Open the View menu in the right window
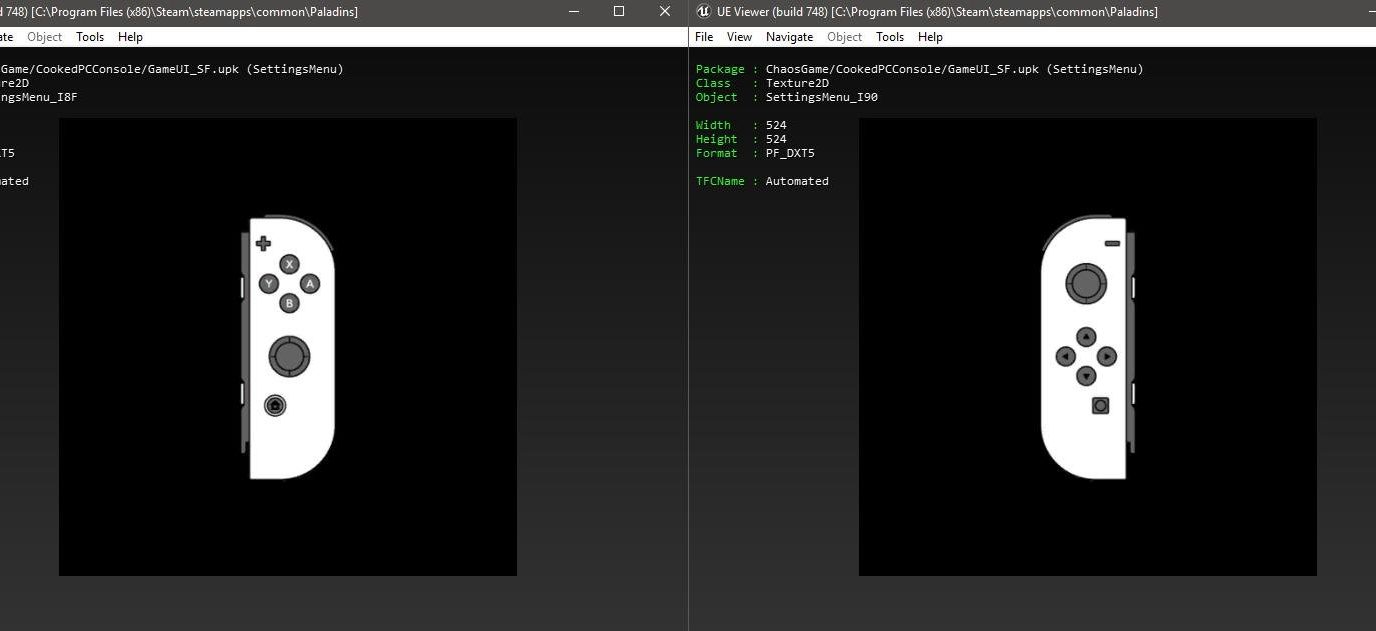This screenshot has height=631, width=1376. [739, 37]
